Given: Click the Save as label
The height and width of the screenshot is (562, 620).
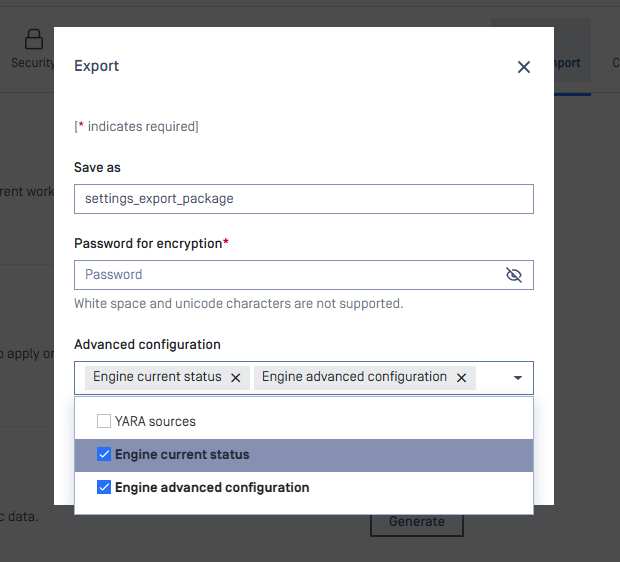Looking at the screenshot, I should pos(97,167).
